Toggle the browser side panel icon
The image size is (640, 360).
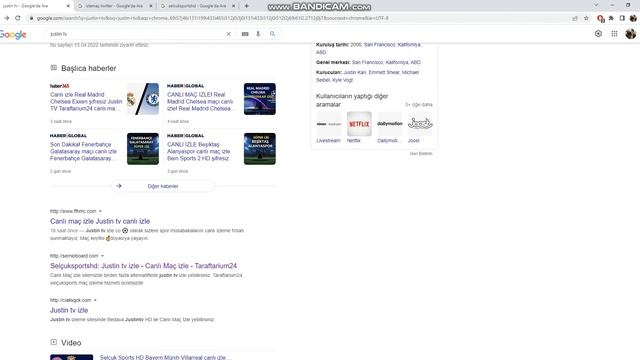point(622,18)
